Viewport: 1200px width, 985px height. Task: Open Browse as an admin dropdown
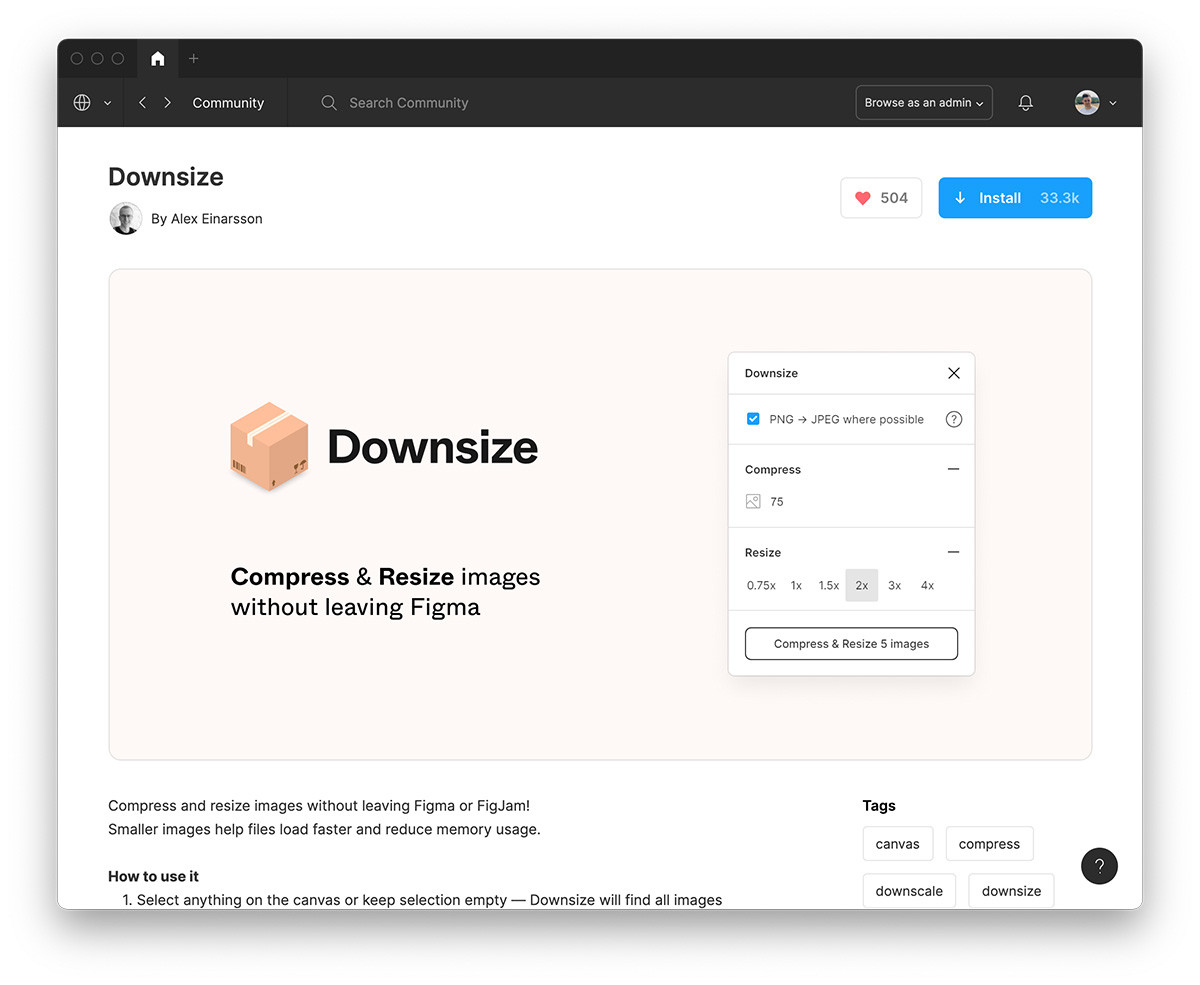pos(923,103)
